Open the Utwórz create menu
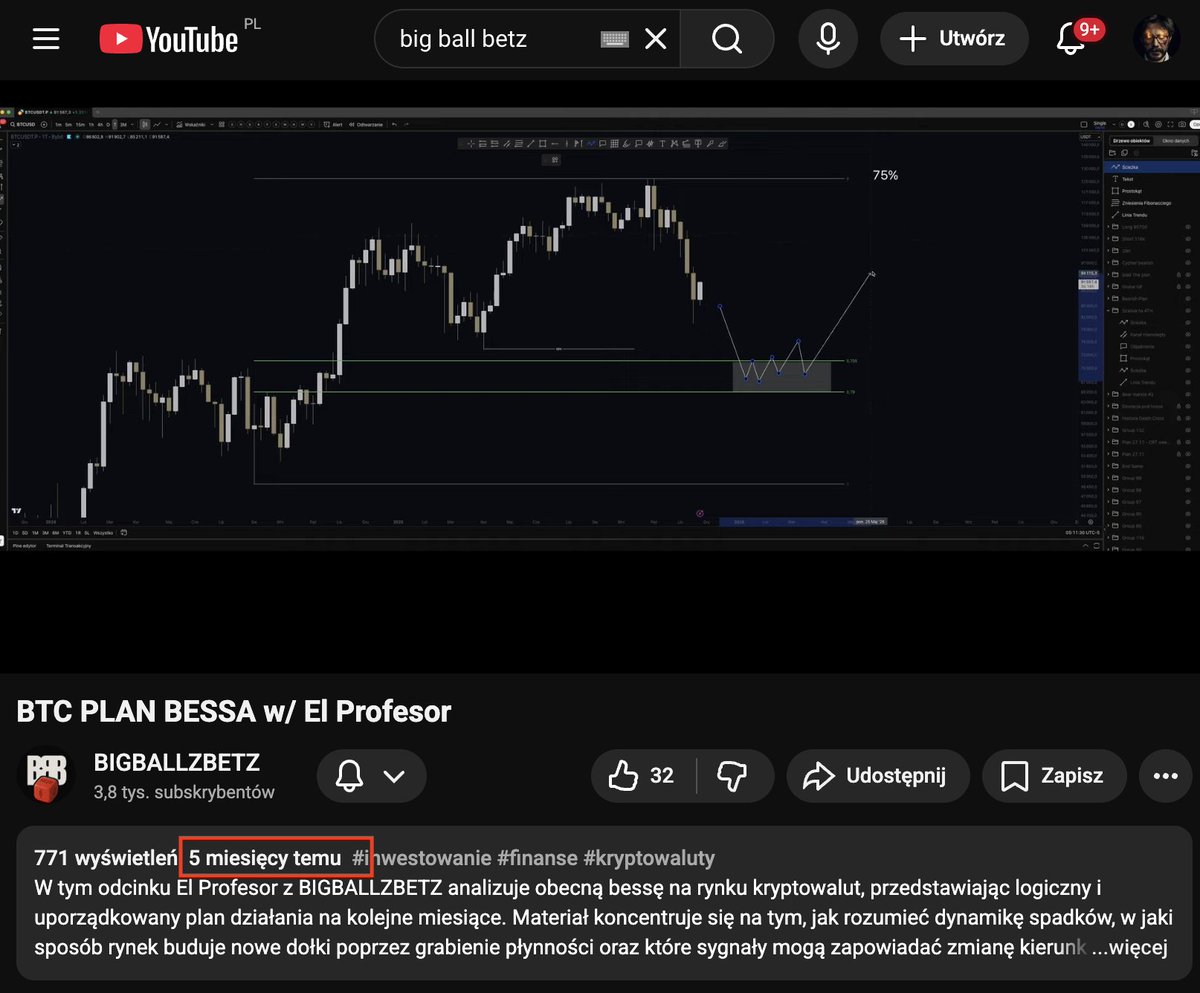 coord(953,39)
